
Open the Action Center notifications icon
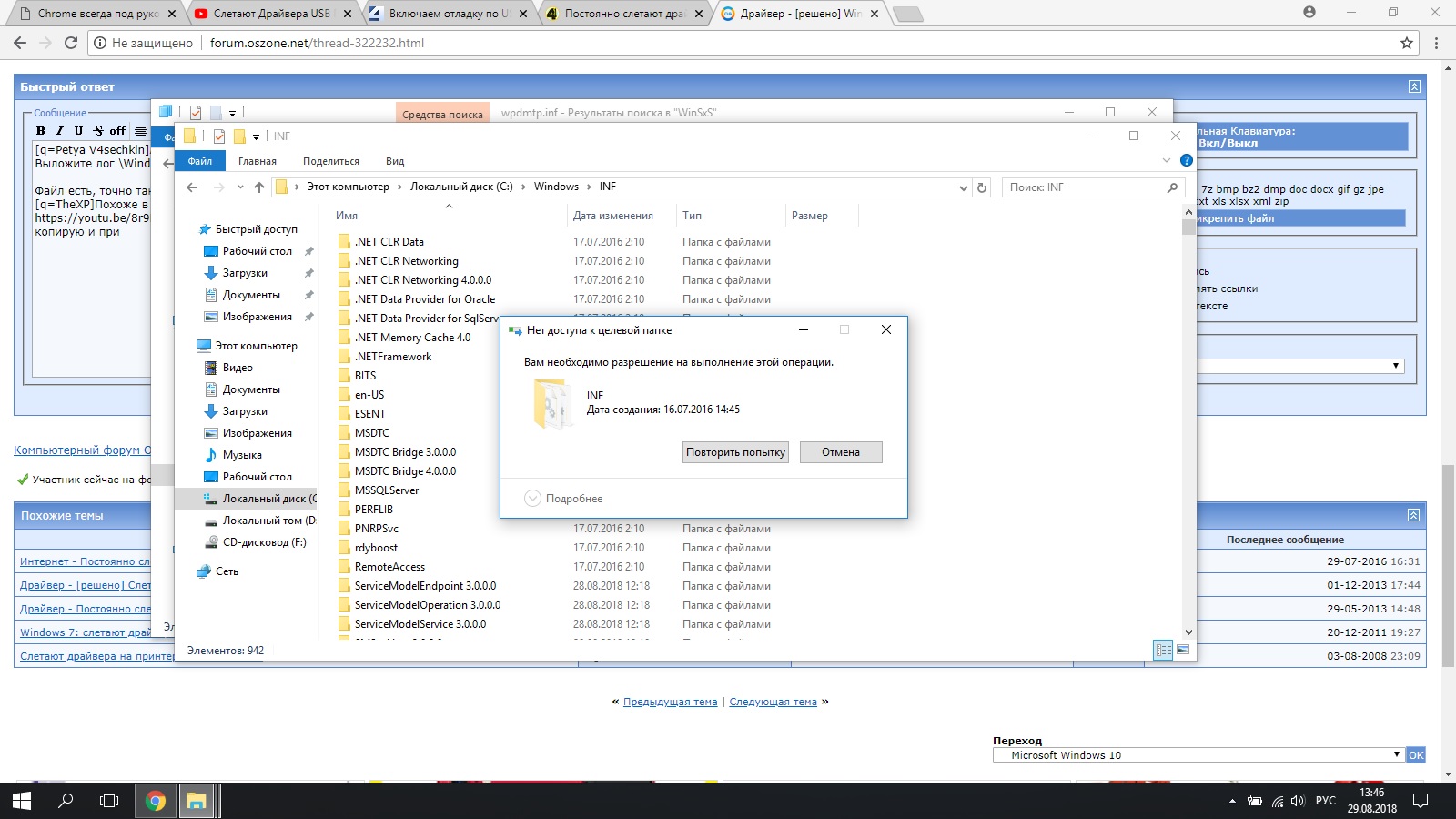tap(1421, 801)
